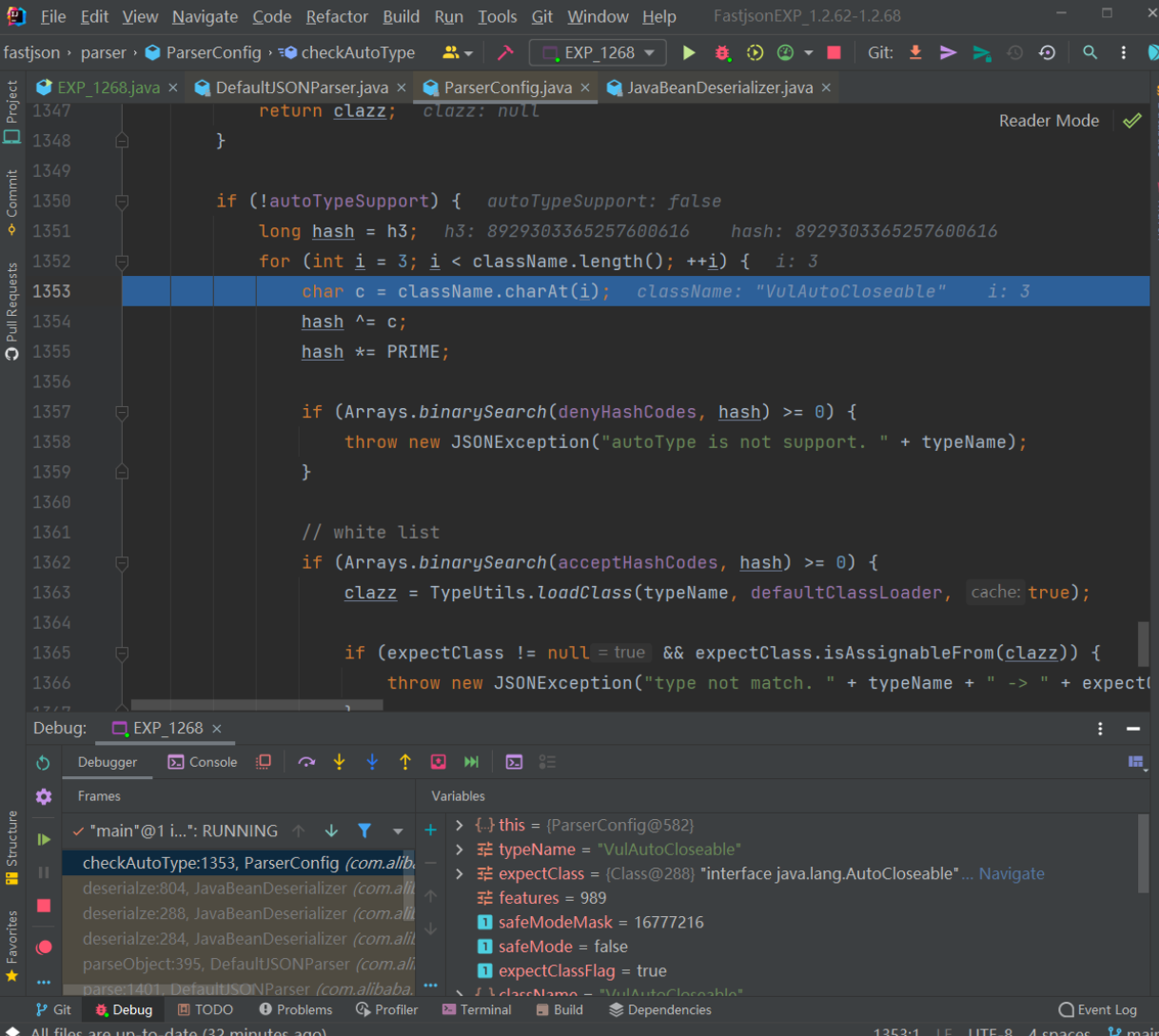
Task: Run EXP_1268 with the green play icon
Action: point(689,52)
